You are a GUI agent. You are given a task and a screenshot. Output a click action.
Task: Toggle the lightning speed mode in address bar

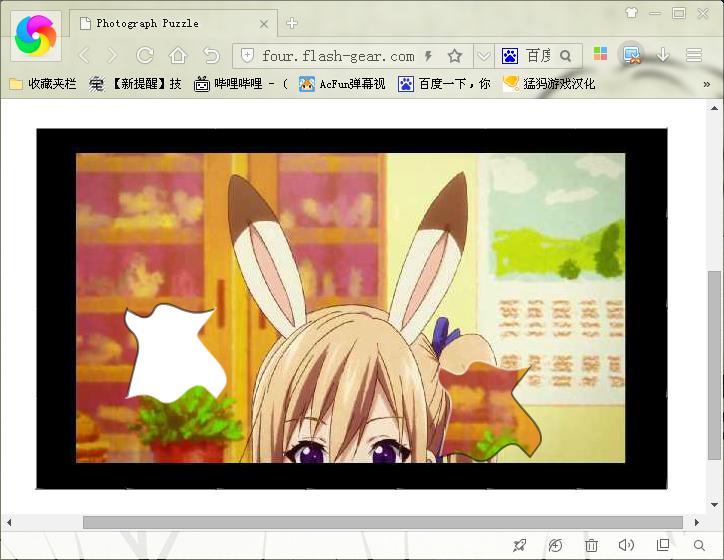tap(428, 56)
